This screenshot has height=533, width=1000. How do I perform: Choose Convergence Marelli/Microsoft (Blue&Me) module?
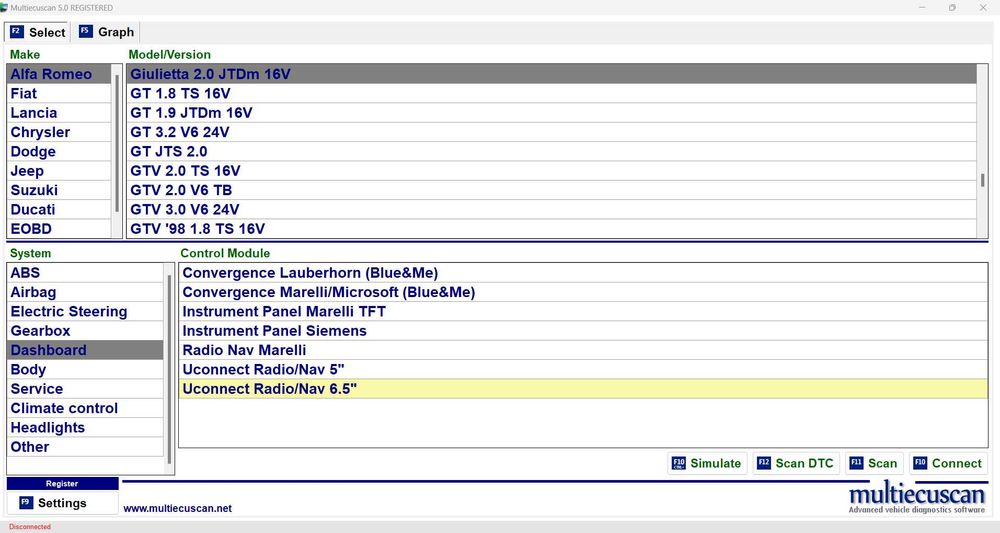(x=583, y=292)
